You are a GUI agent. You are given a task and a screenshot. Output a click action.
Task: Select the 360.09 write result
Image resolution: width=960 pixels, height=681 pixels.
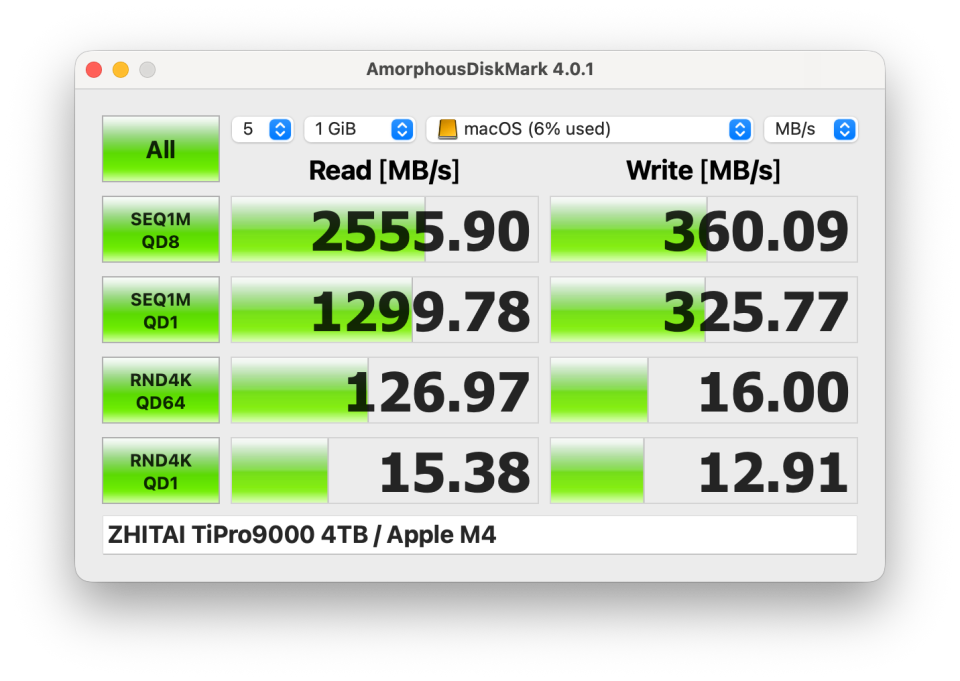703,230
